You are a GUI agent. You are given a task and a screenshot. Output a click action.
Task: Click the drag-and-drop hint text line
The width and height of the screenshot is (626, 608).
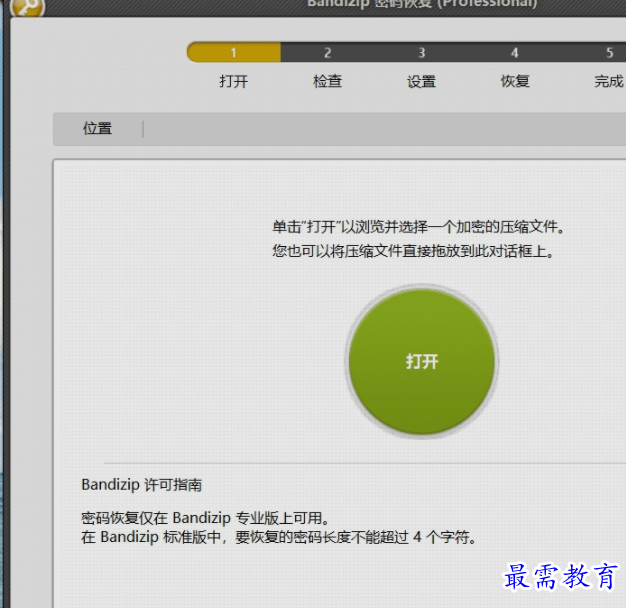coord(413,252)
